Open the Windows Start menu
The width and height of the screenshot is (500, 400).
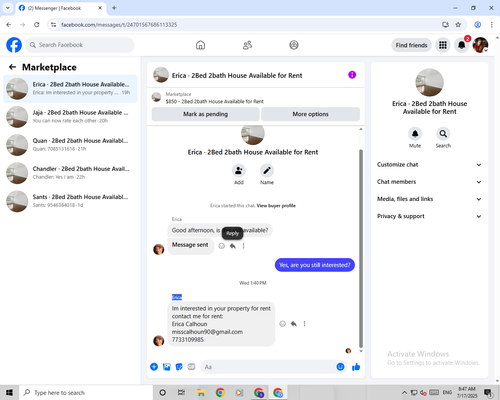9,393
